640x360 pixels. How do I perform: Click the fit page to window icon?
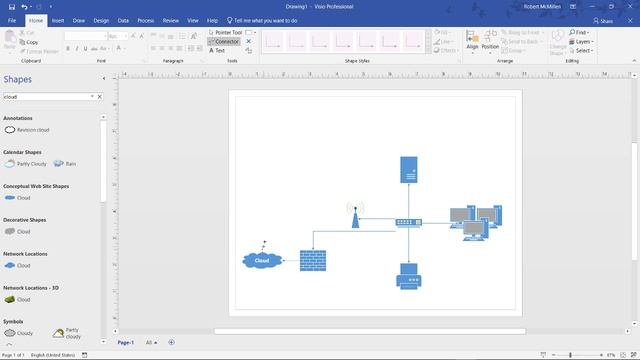[x=623, y=355]
